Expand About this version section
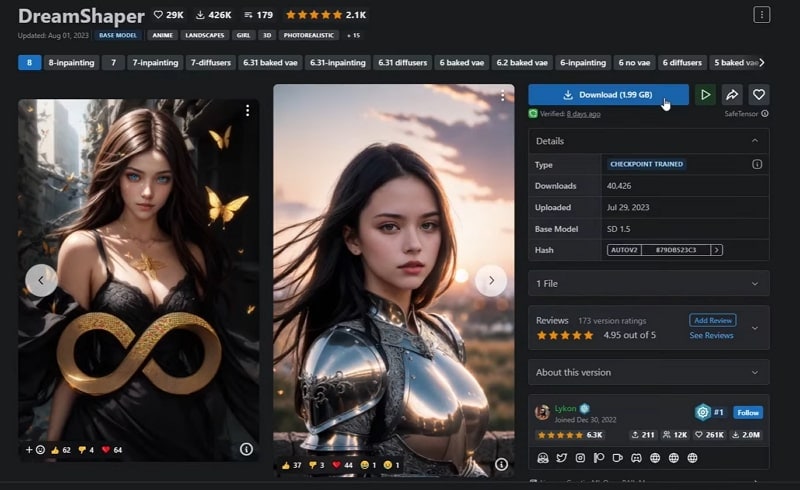Image resolution: width=800 pixels, height=490 pixels. pyautogui.click(x=648, y=372)
